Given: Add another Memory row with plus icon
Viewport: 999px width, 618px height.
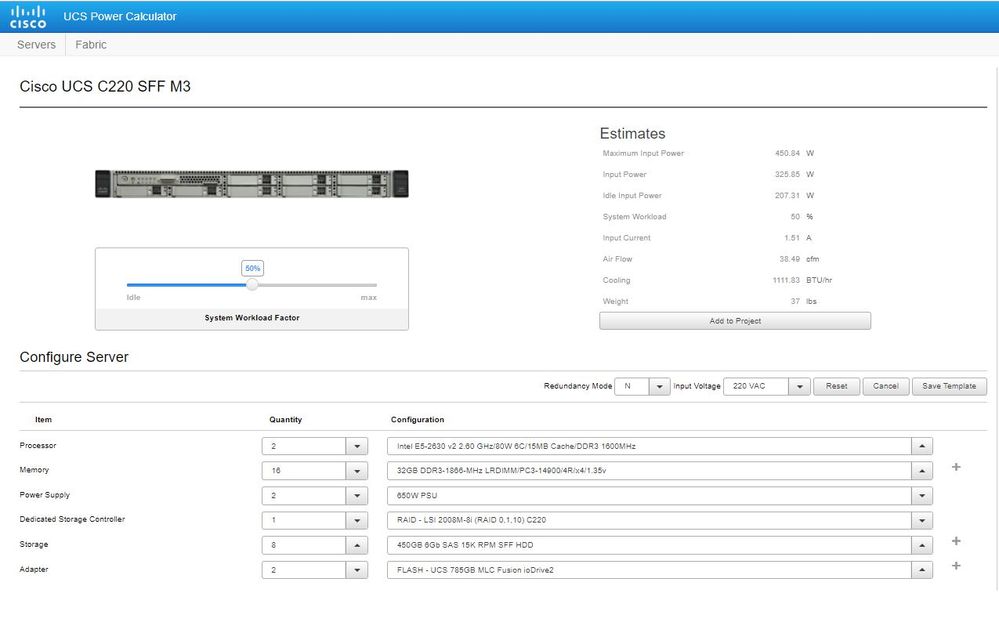Looking at the screenshot, I should click(956, 468).
